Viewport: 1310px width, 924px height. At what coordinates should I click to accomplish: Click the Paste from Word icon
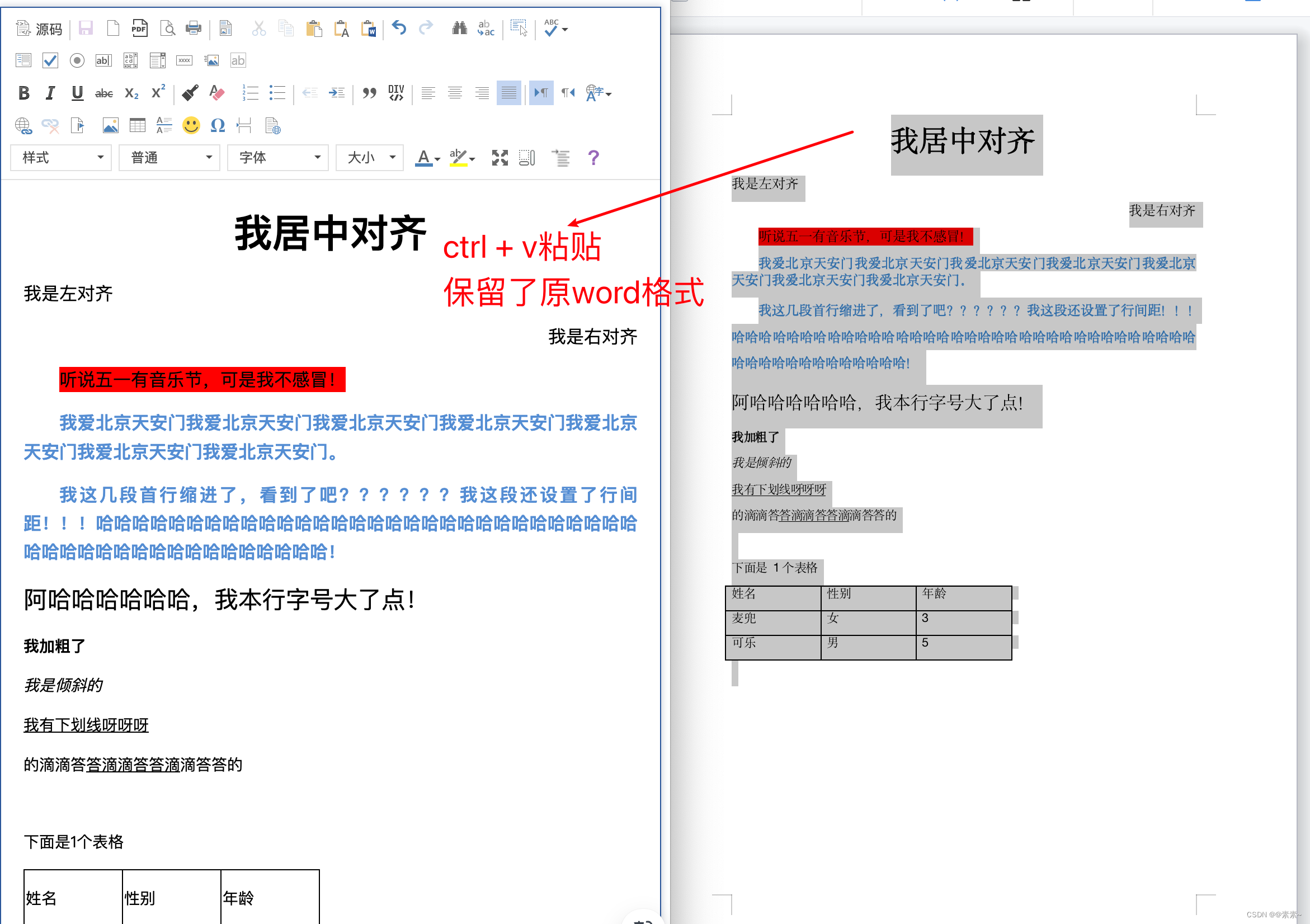[369, 29]
